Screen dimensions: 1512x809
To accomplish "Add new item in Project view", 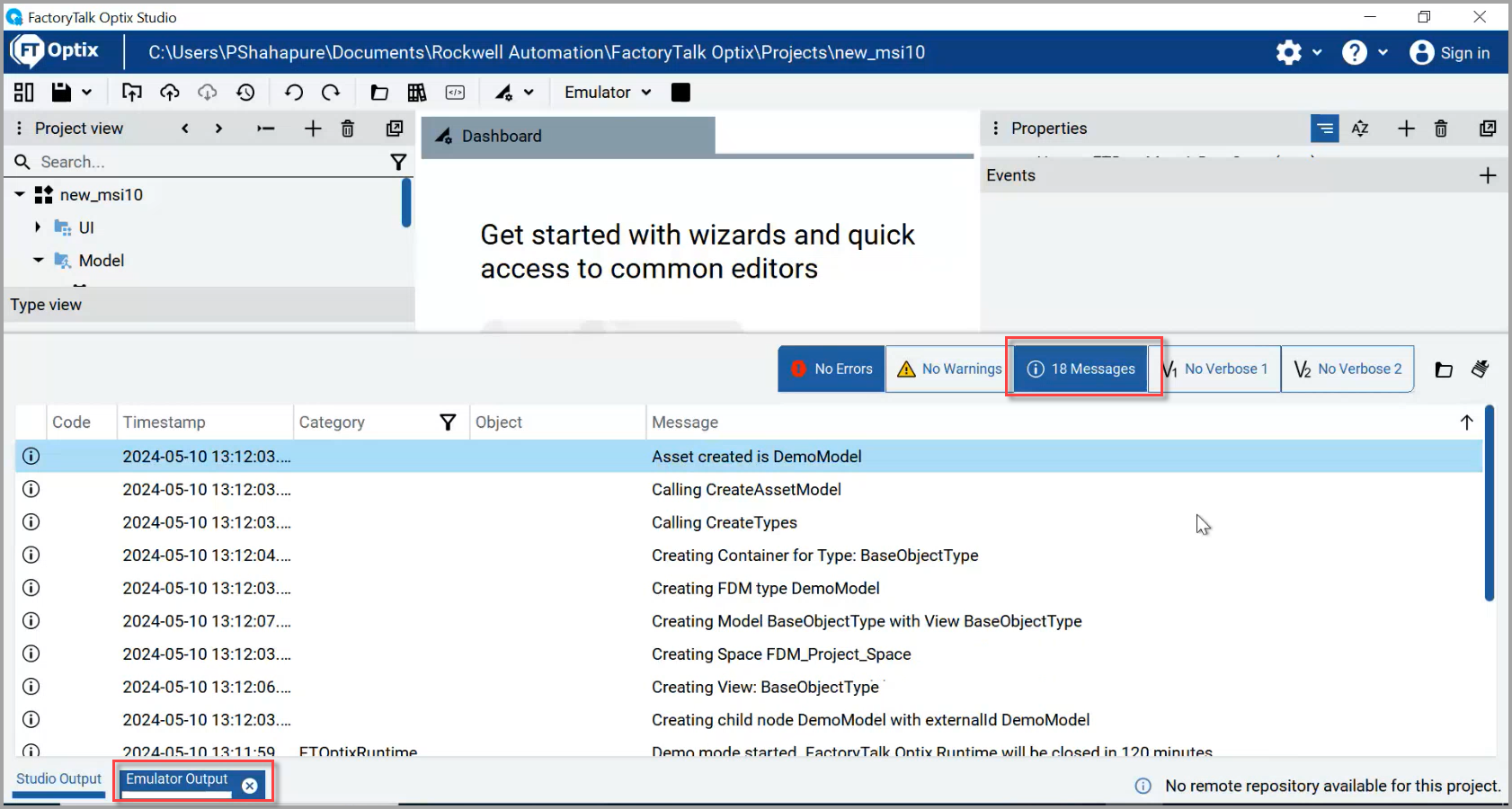I will point(313,129).
